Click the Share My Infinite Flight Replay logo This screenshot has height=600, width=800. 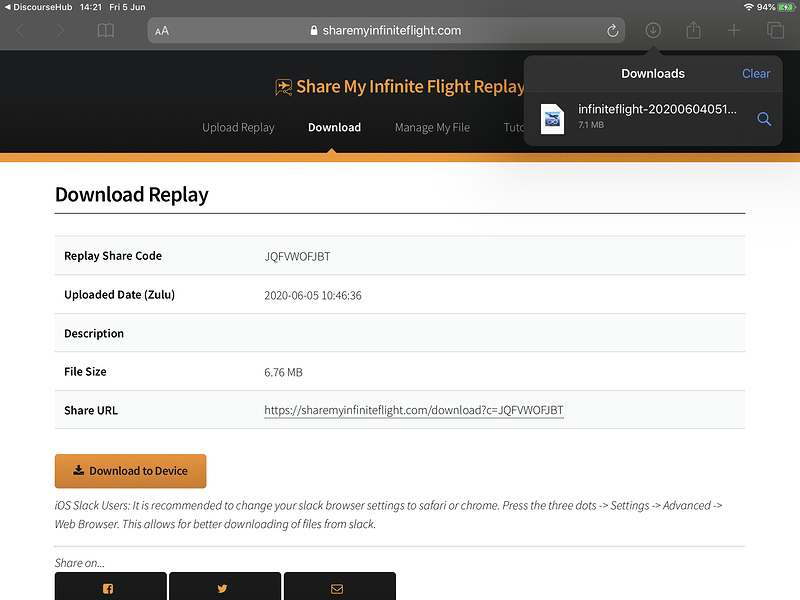click(x=399, y=87)
